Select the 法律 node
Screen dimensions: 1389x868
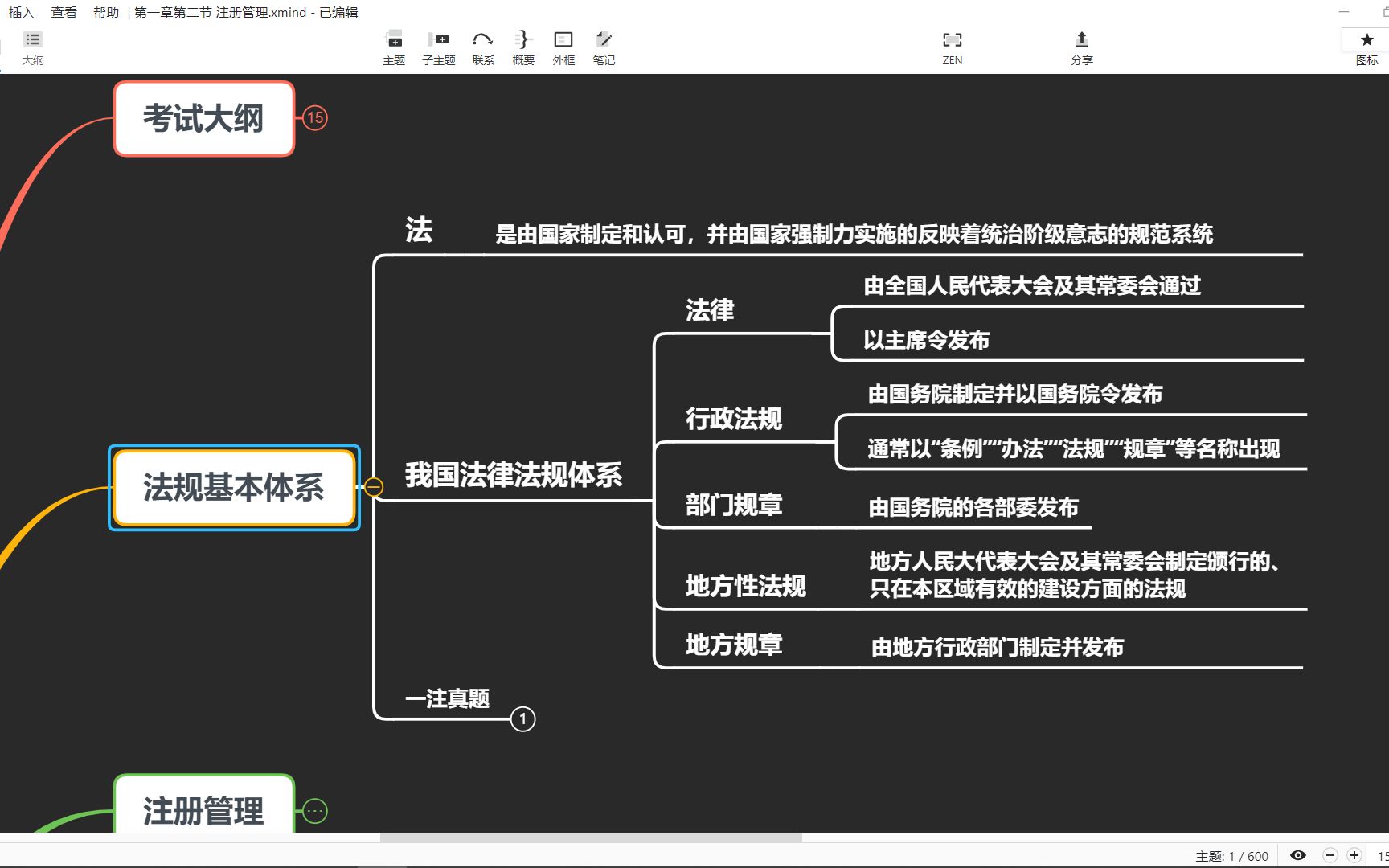pyautogui.click(x=710, y=310)
